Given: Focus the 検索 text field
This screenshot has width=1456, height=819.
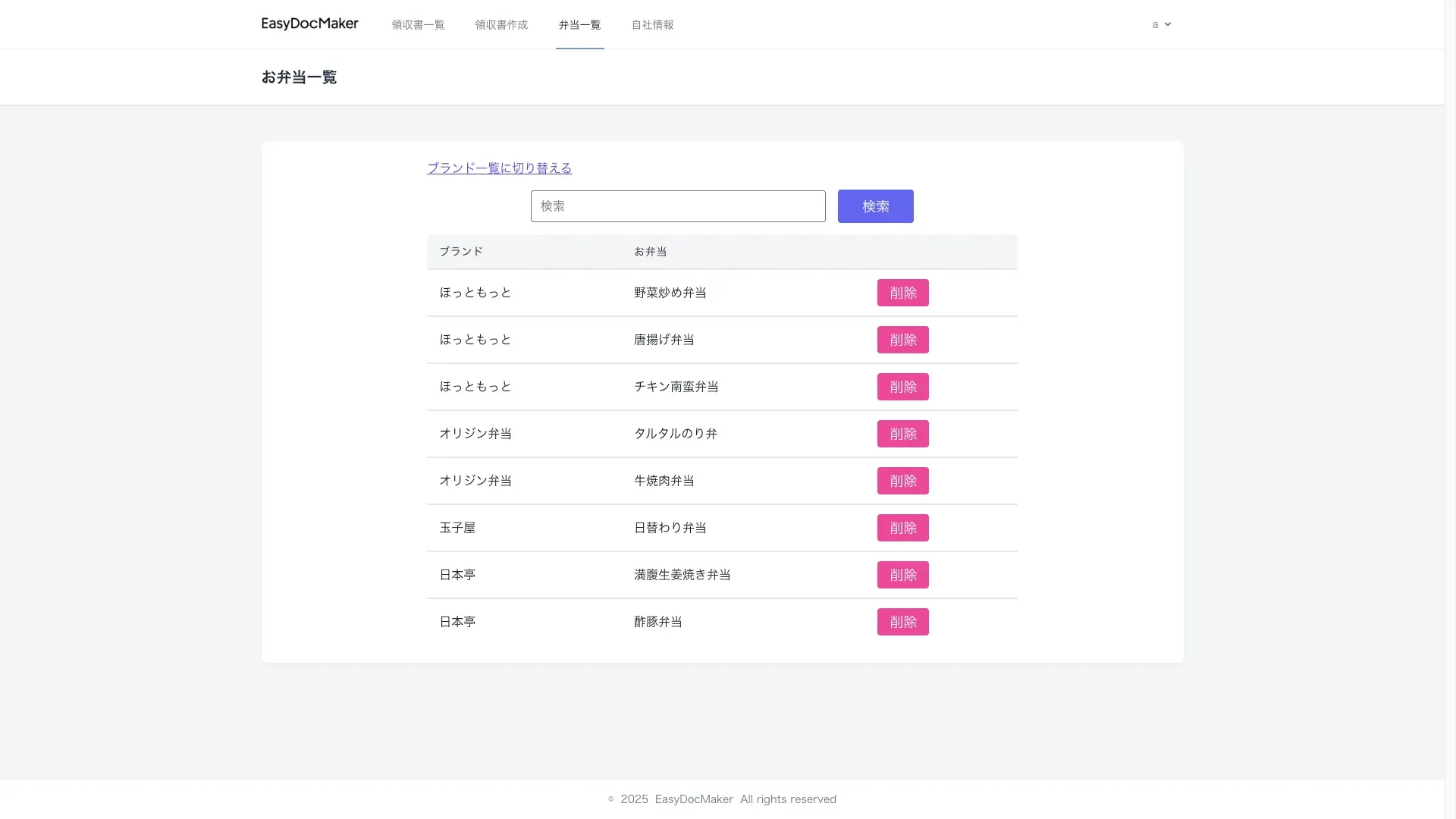Looking at the screenshot, I should [x=677, y=206].
